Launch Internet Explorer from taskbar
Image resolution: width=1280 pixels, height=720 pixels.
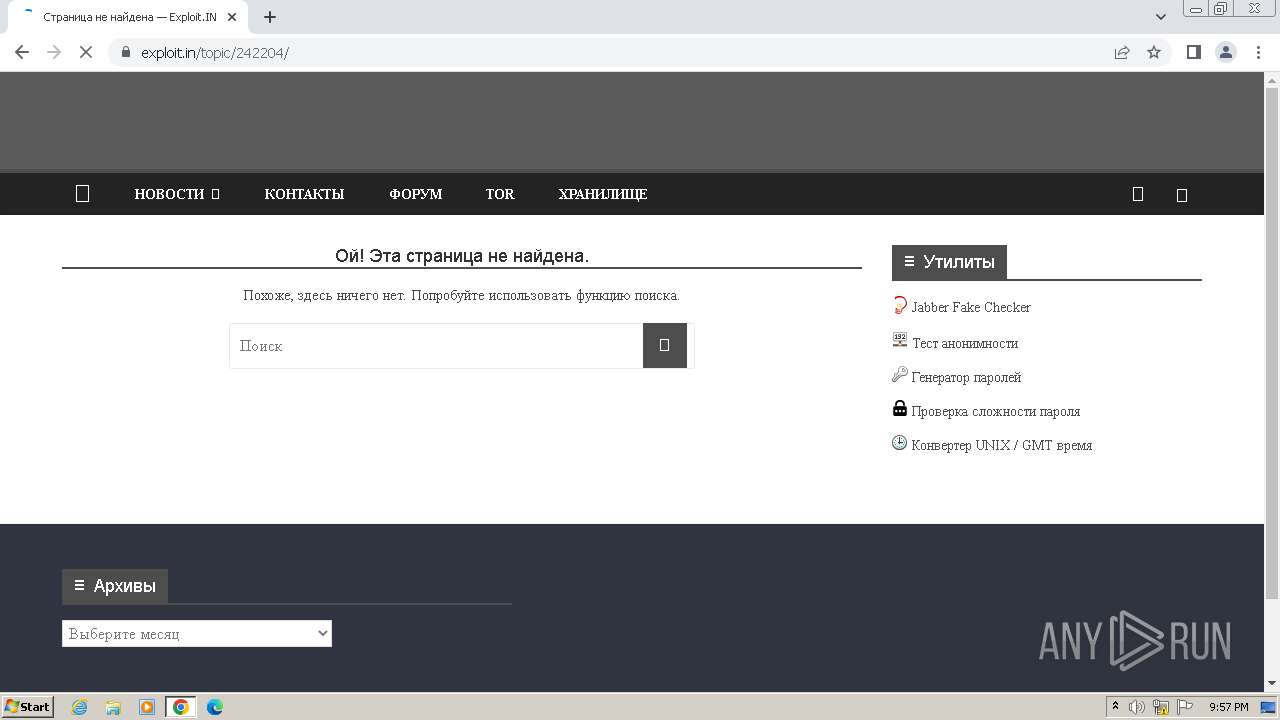80,707
